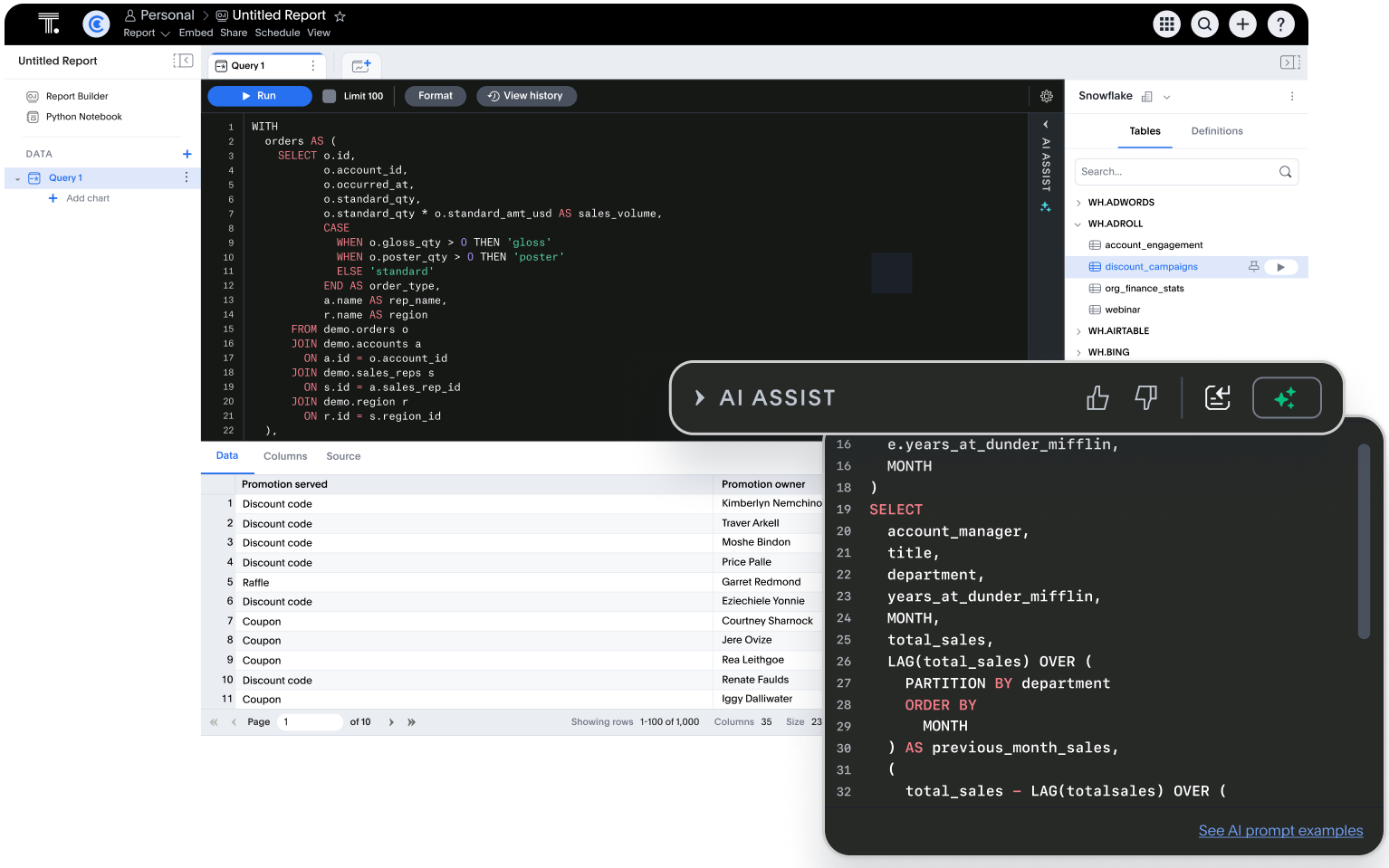Open See AI prompt examples link
Screen dimensions: 1389x868
pyautogui.click(x=1279, y=831)
